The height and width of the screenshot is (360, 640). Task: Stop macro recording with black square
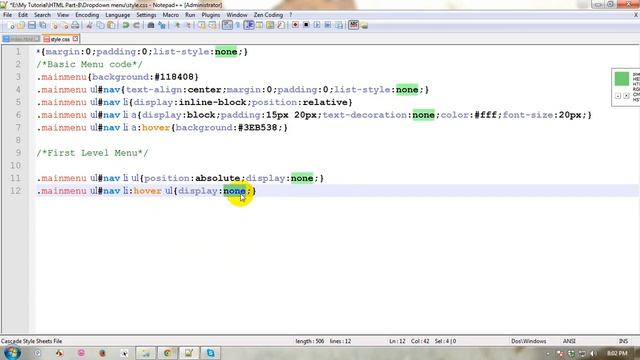pos(306,25)
